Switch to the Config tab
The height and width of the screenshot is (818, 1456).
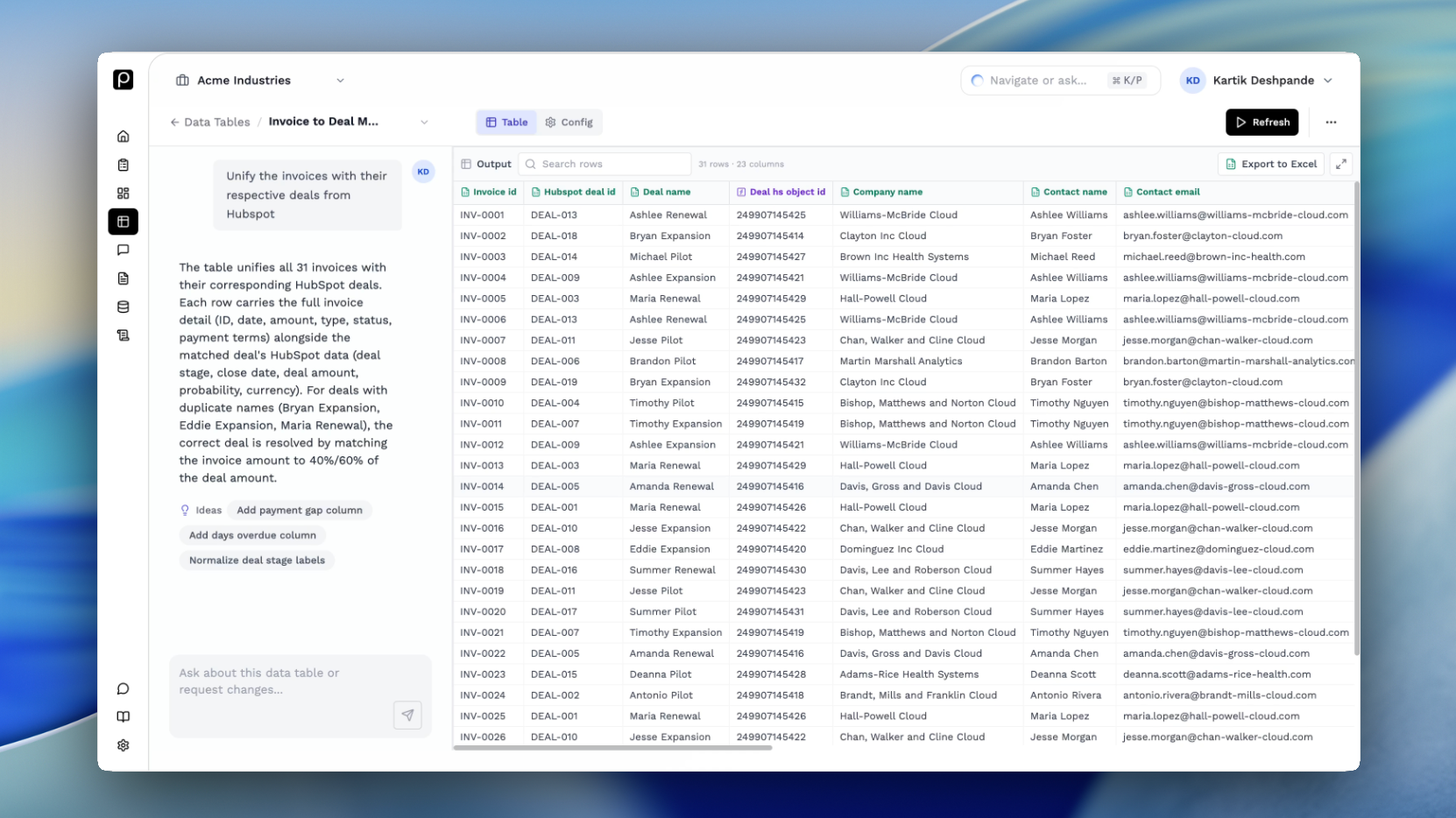(x=569, y=123)
